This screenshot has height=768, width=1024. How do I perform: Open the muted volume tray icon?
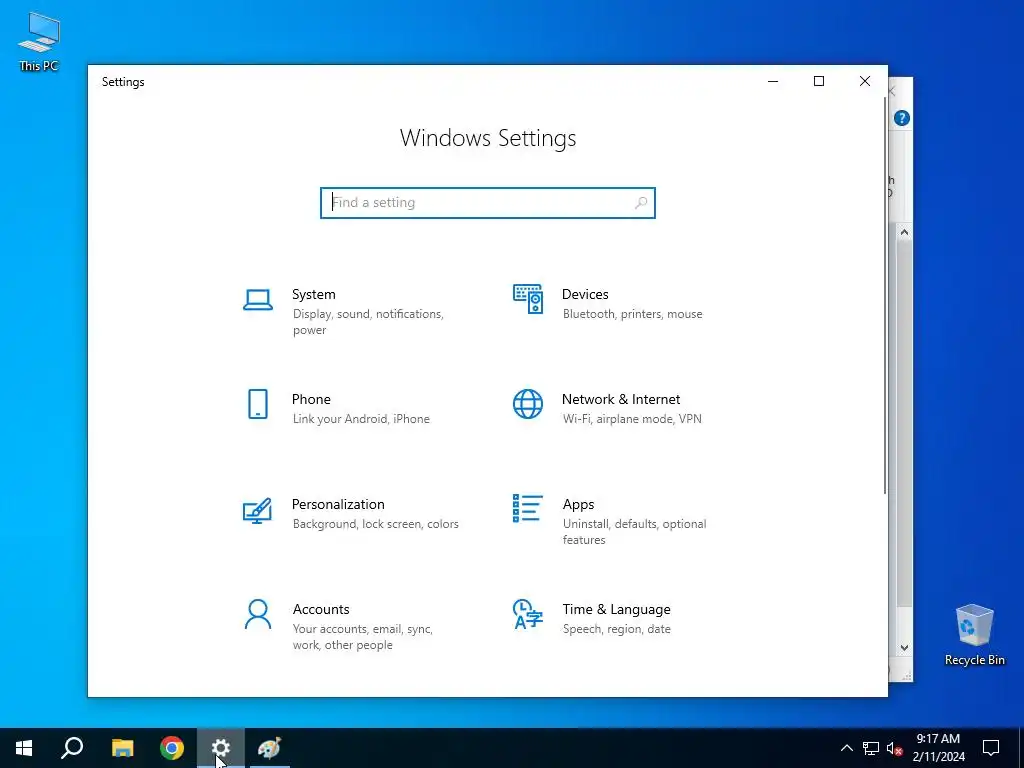click(x=895, y=748)
